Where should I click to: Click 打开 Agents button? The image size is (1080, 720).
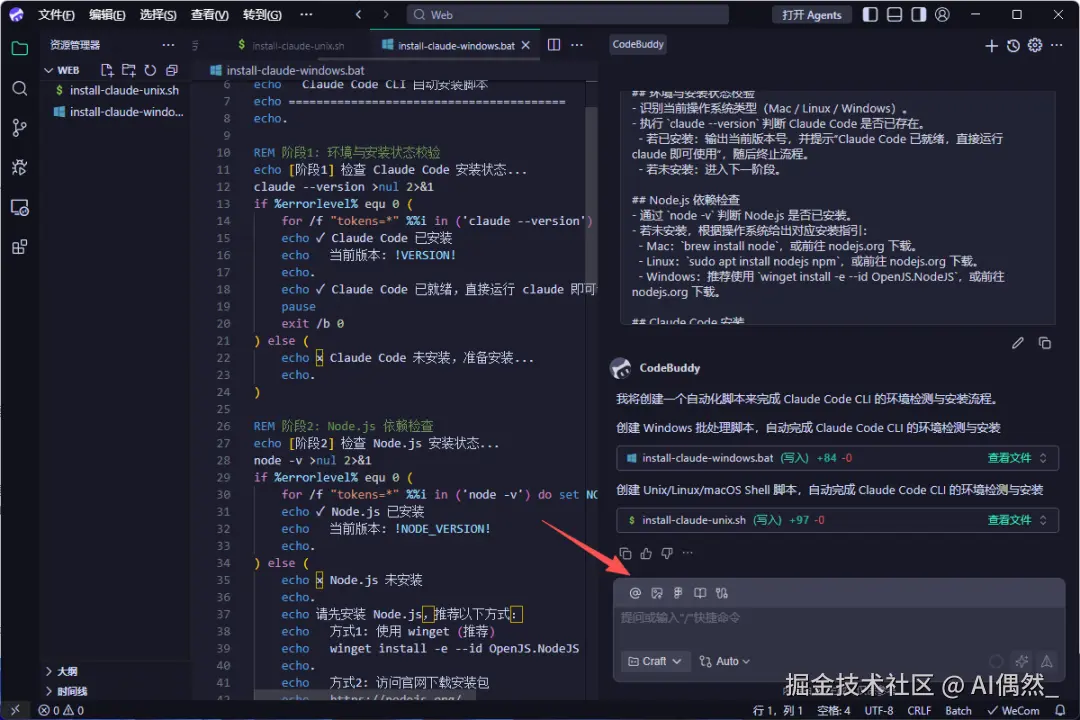click(x=812, y=15)
